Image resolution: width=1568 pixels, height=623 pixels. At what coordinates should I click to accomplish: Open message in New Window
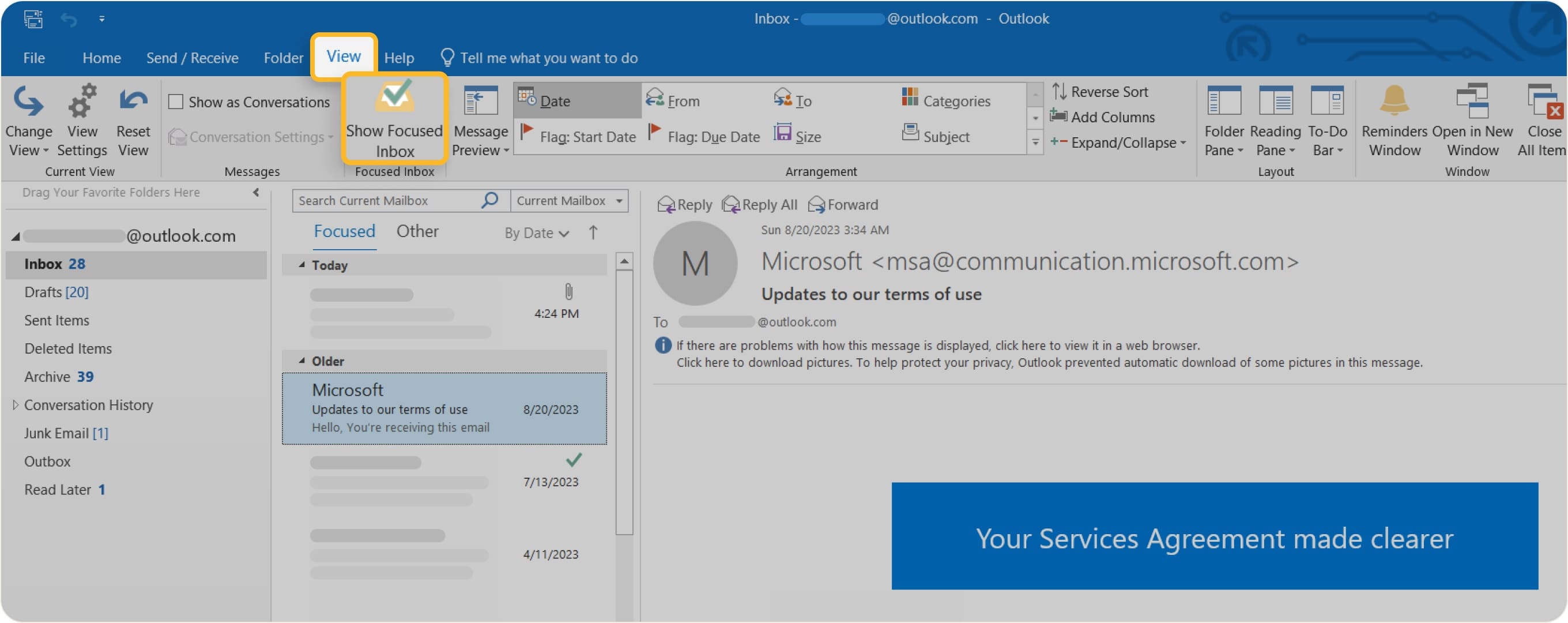(1472, 119)
